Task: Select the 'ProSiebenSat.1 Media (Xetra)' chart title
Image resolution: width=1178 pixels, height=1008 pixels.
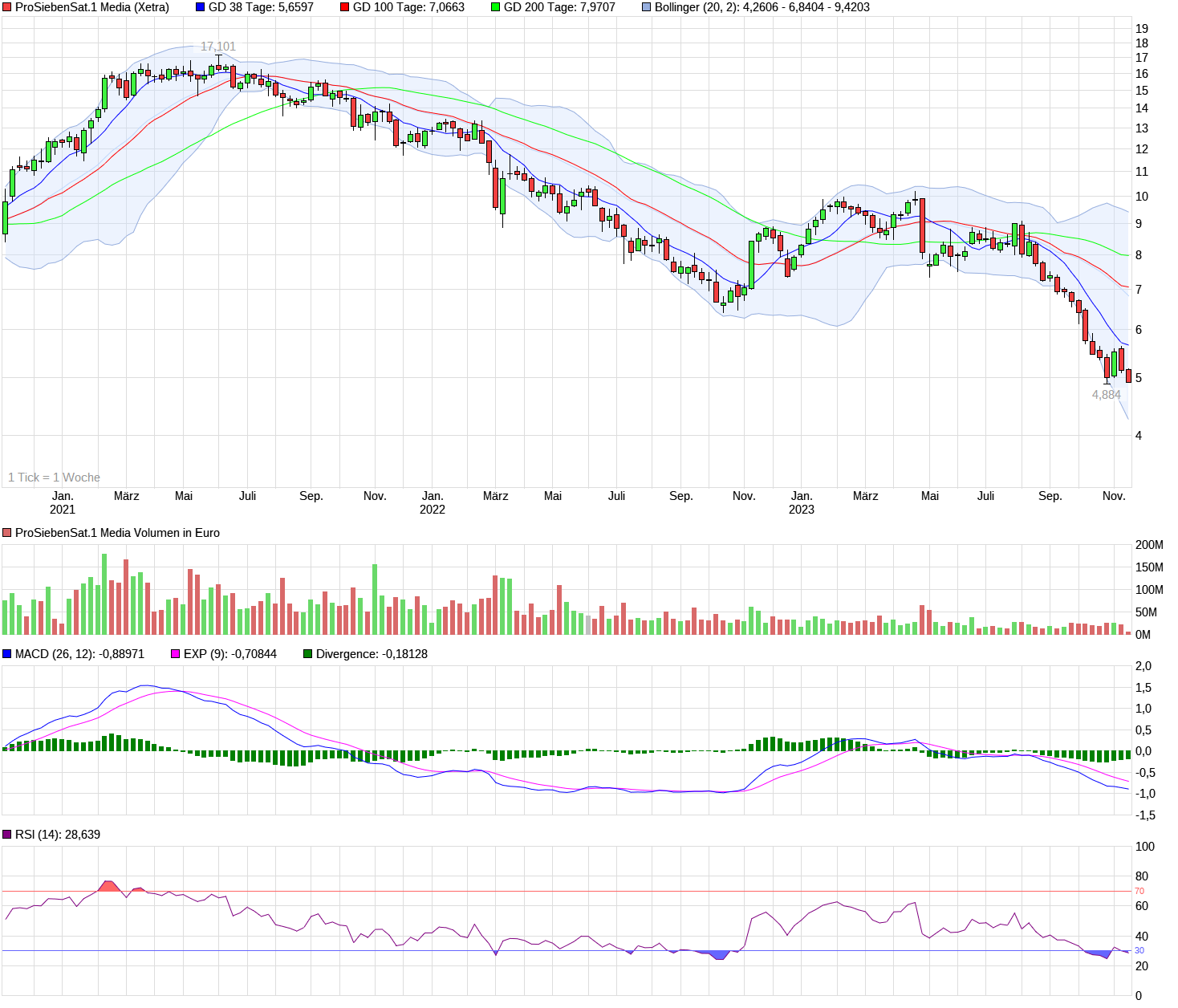Action: coord(92,7)
